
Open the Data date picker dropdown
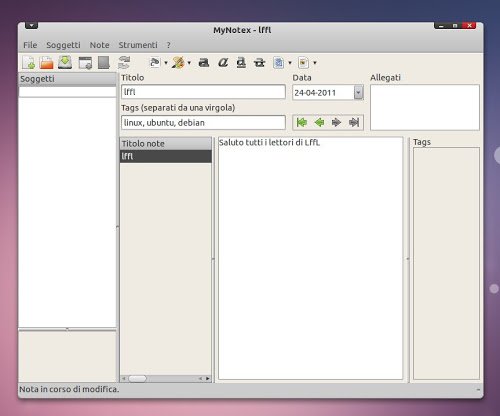pos(358,93)
